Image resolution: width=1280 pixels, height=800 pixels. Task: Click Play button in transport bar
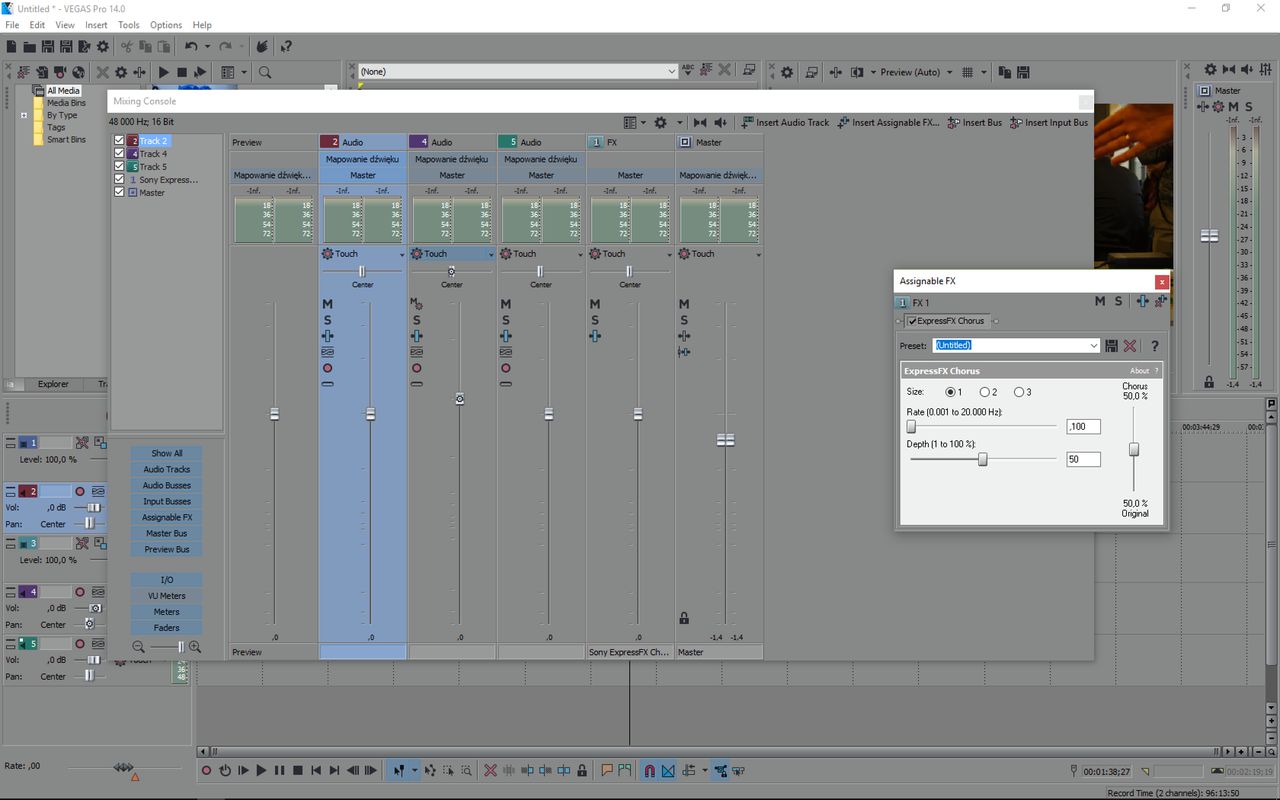[261, 770]
